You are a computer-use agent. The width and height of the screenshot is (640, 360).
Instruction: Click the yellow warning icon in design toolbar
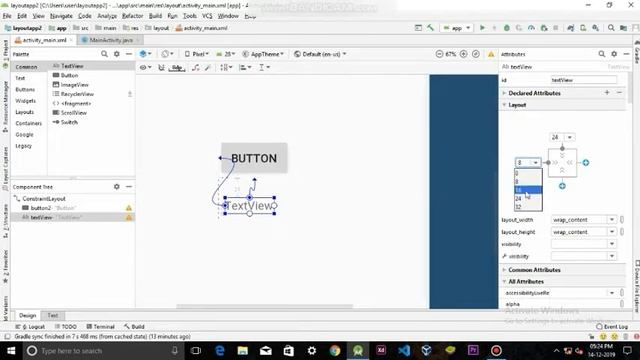(491, 54)
